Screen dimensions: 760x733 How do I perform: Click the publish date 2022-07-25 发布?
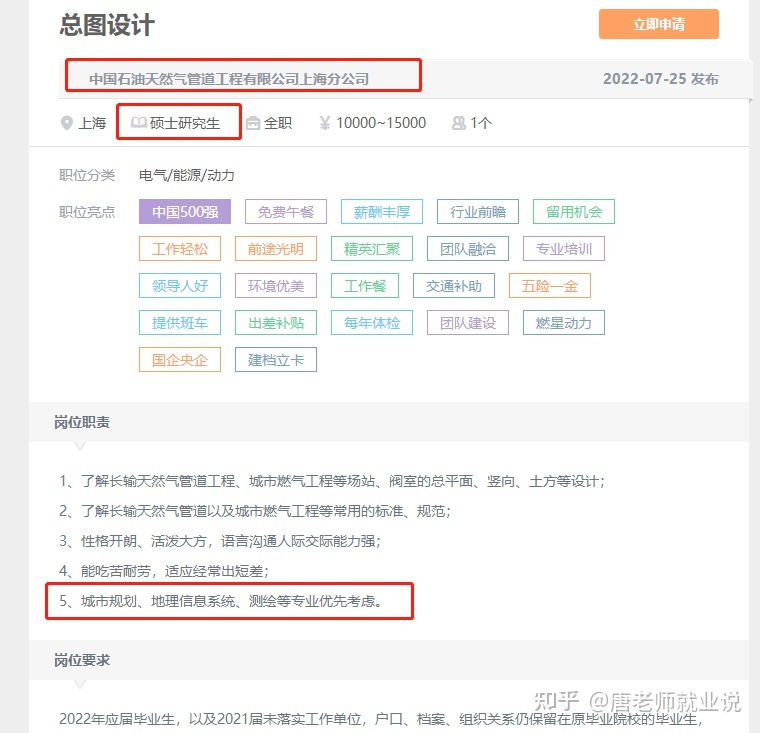(661, 79)
